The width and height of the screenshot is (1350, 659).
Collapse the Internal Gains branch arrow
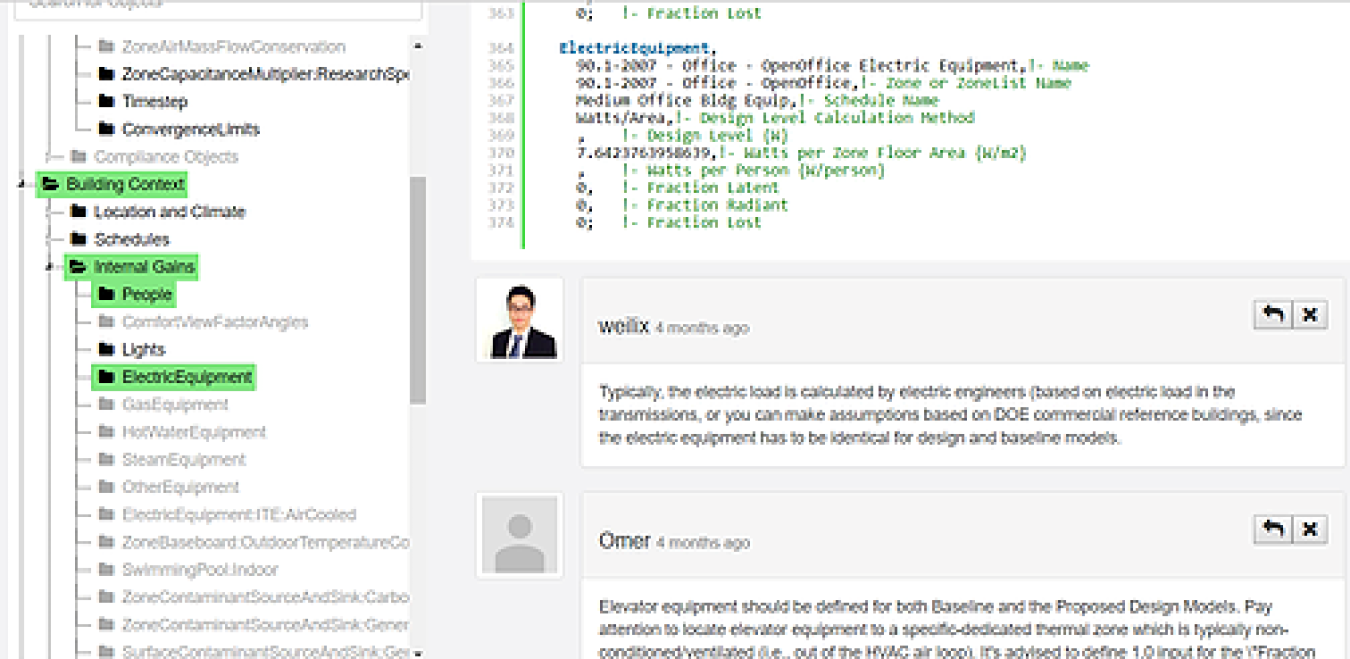click(x=49, y=267)
